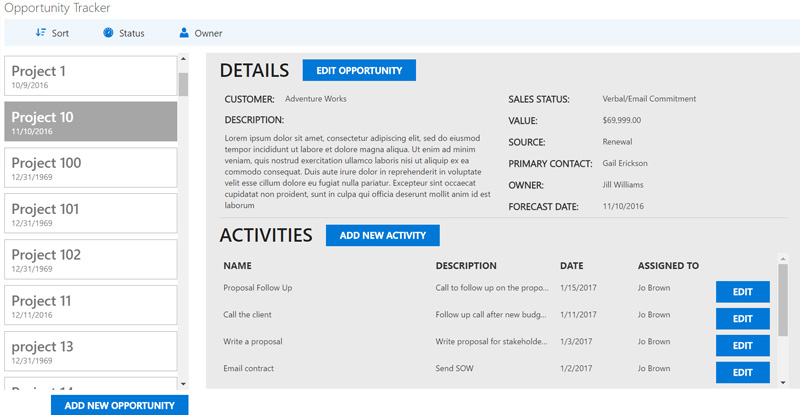Click the 1/3/2017 date cell
The width and height of the screenshot is (800, 415).
pyautogui.click(x=576, y=341)
